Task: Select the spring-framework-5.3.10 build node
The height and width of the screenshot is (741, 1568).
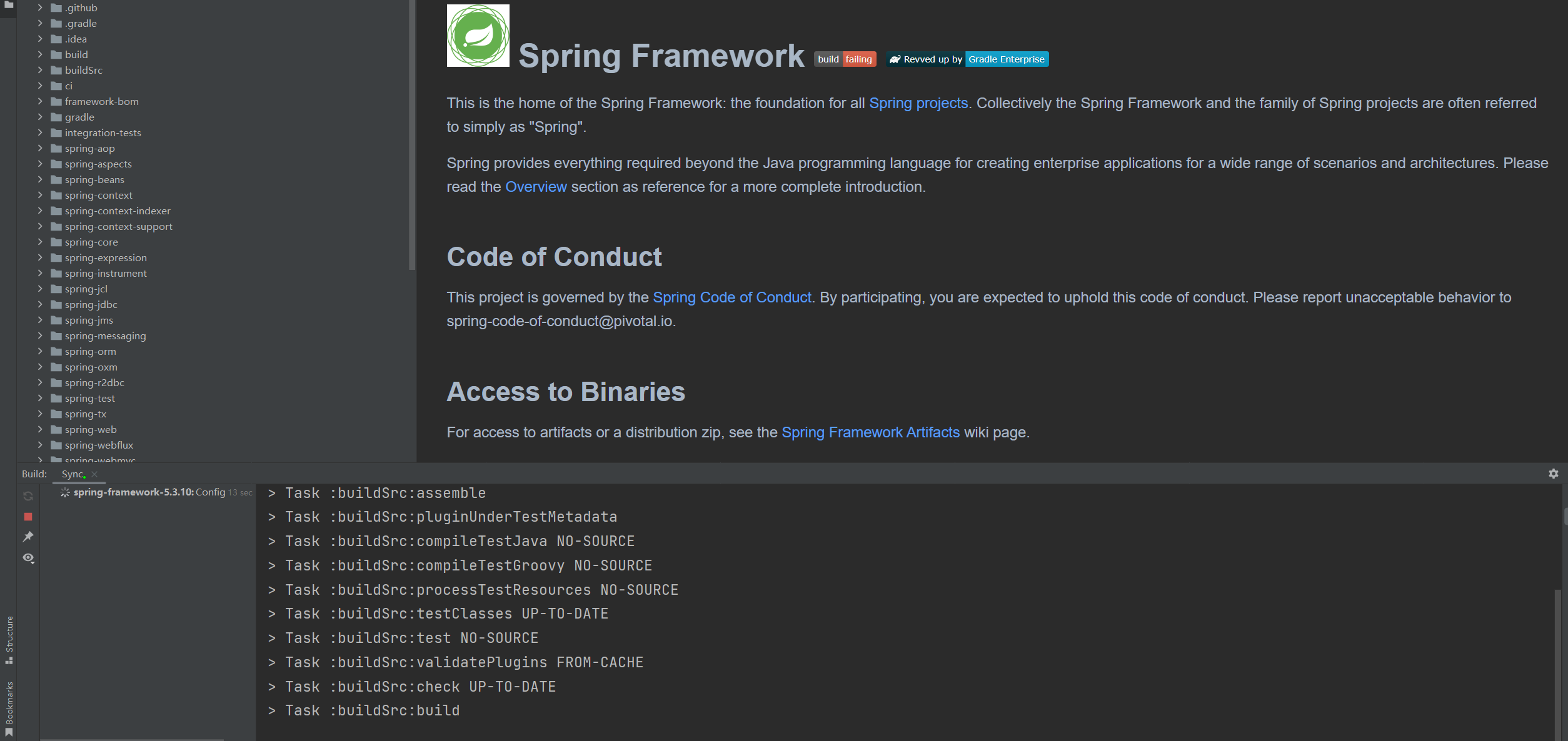Action: coord(133,492)
